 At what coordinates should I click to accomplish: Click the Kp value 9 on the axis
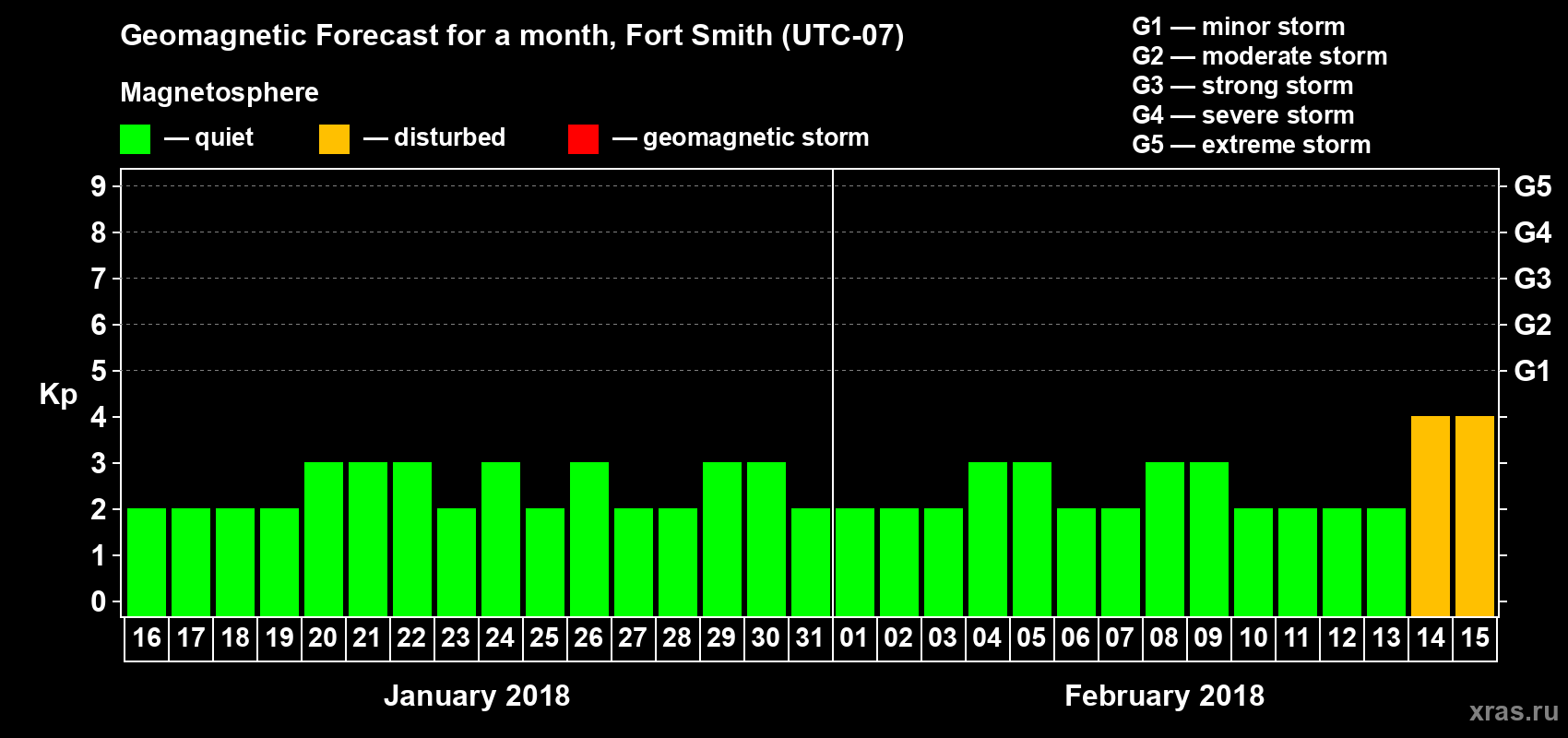pyautogui.click(x=99, y=187)
